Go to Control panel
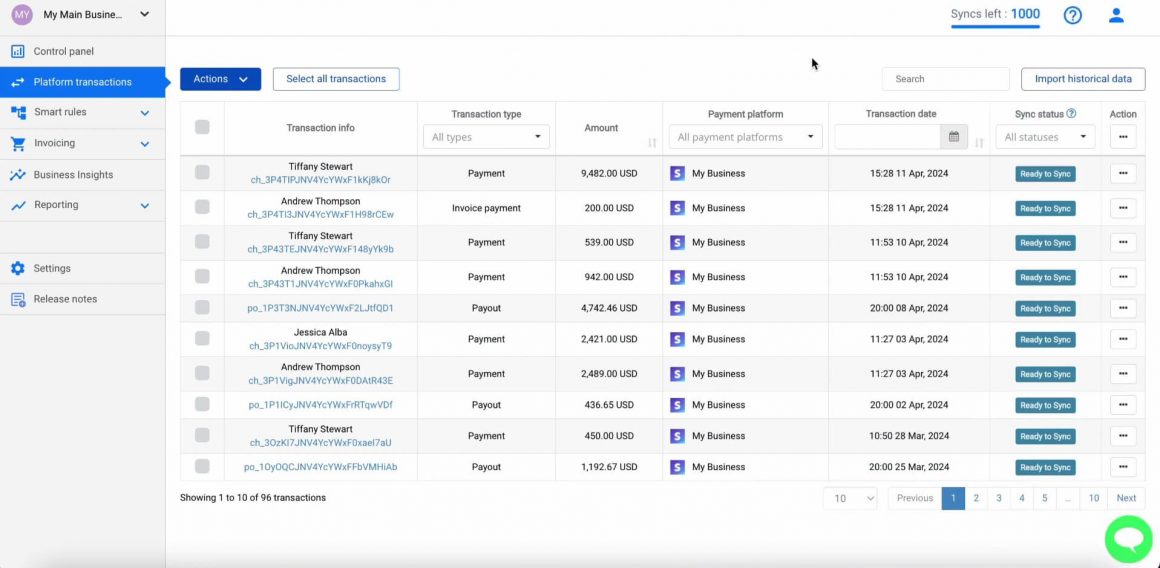Image resolution: width=1160 pixels, height=568 pixels. click(x=82, y=52)
